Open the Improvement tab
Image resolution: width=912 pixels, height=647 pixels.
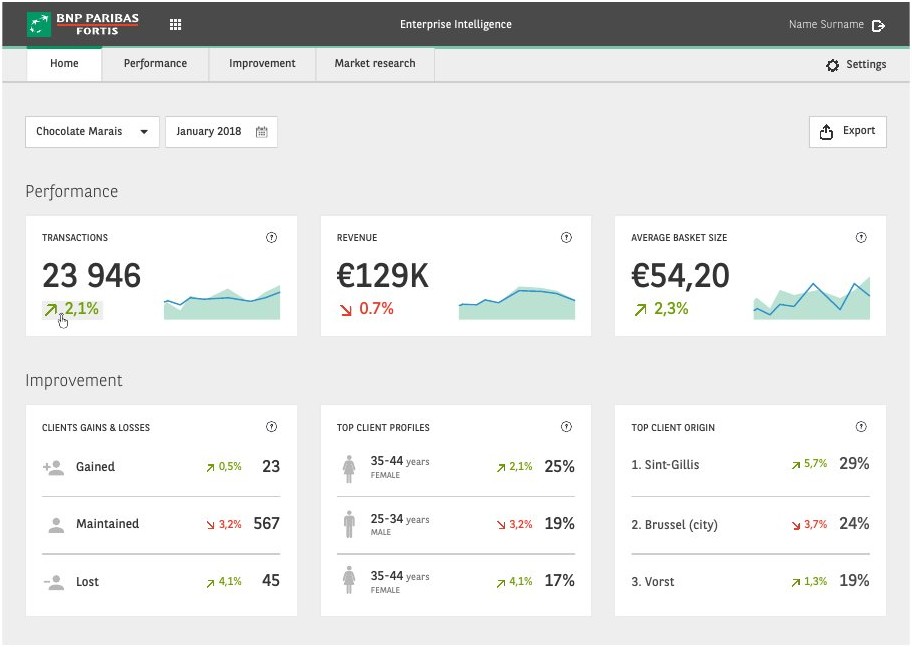point(262,63)
